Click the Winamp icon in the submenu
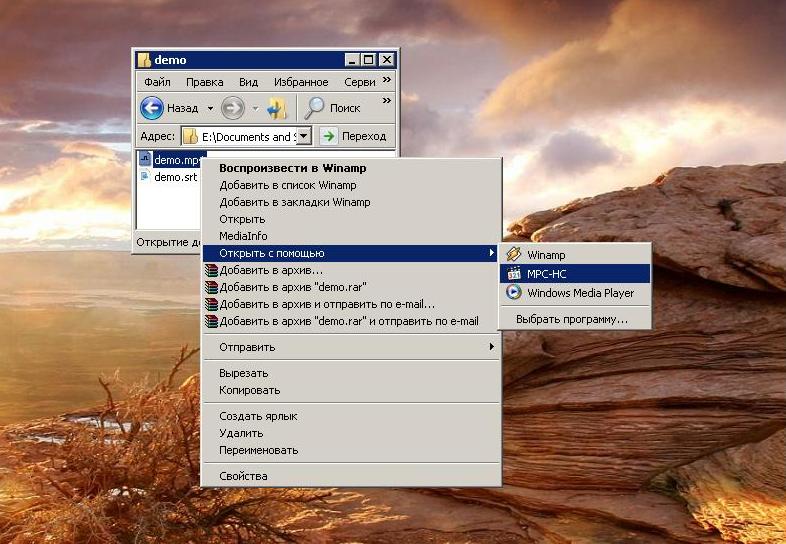 coord(514,255)
